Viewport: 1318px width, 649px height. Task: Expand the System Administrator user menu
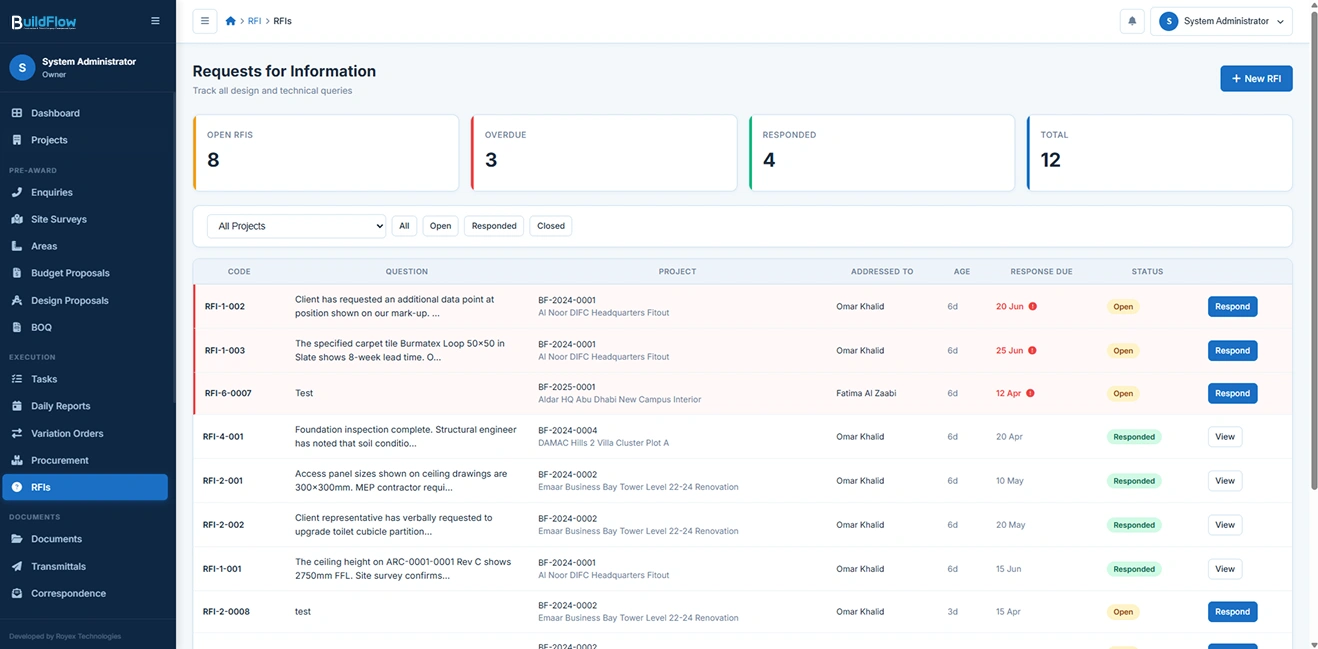[x=1221, y=21]
